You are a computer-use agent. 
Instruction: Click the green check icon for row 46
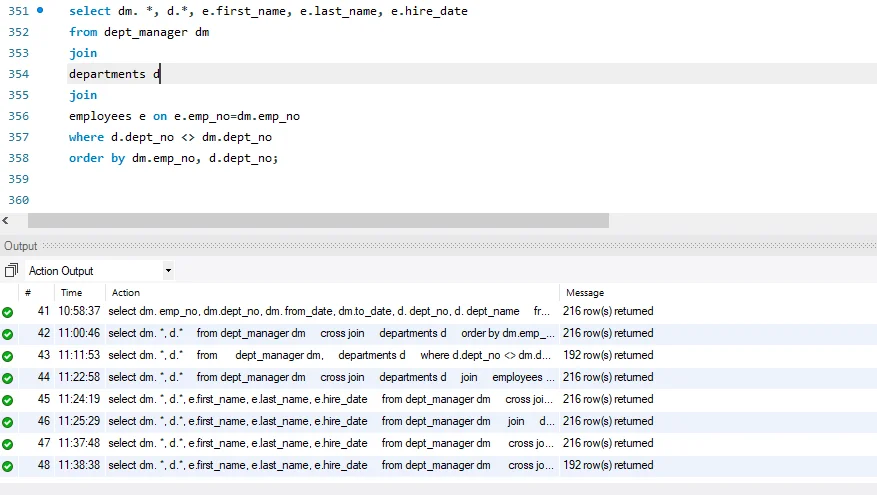pyautogui.click(x=8, y=422)
